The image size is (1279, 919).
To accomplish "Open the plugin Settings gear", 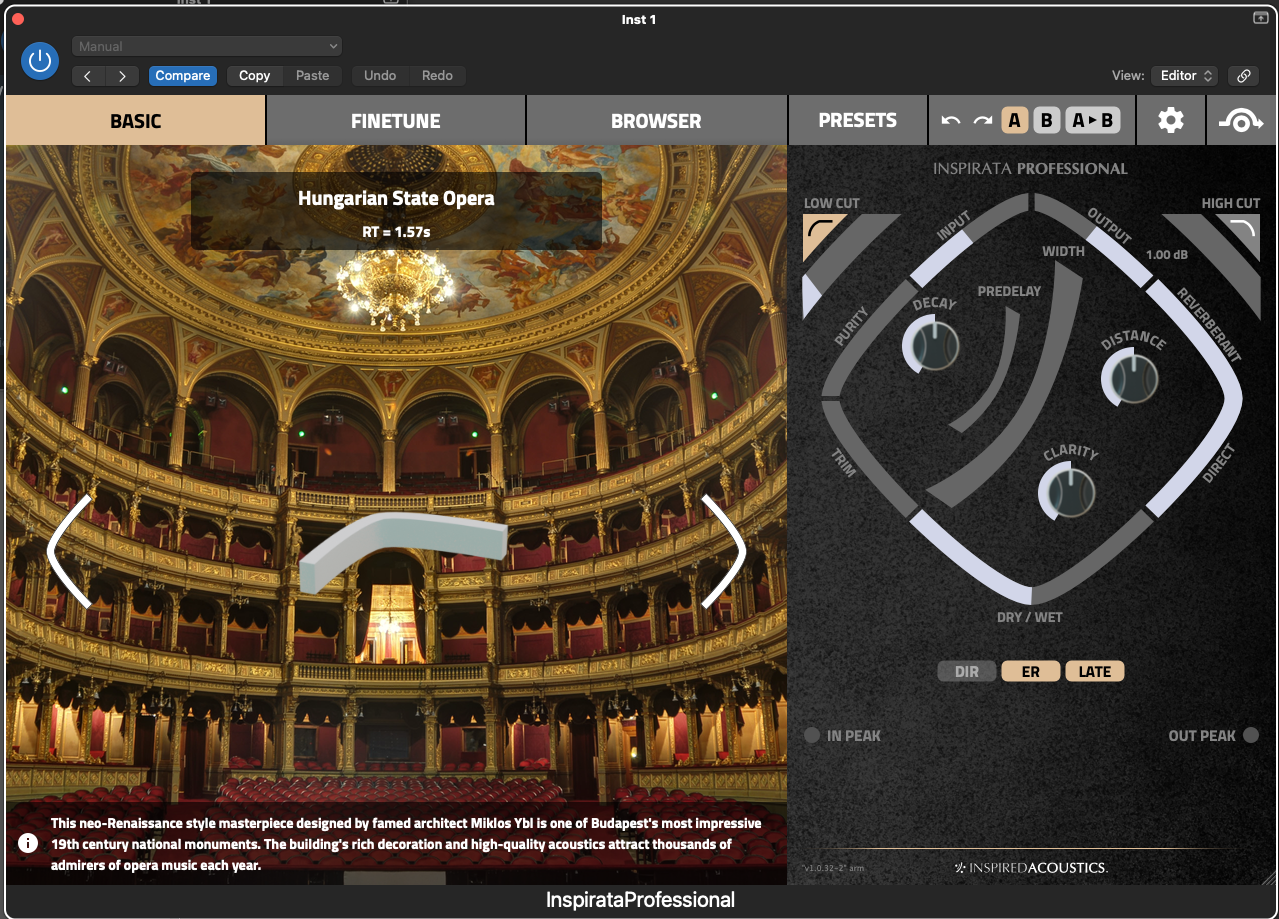I will coord(1170,120).
